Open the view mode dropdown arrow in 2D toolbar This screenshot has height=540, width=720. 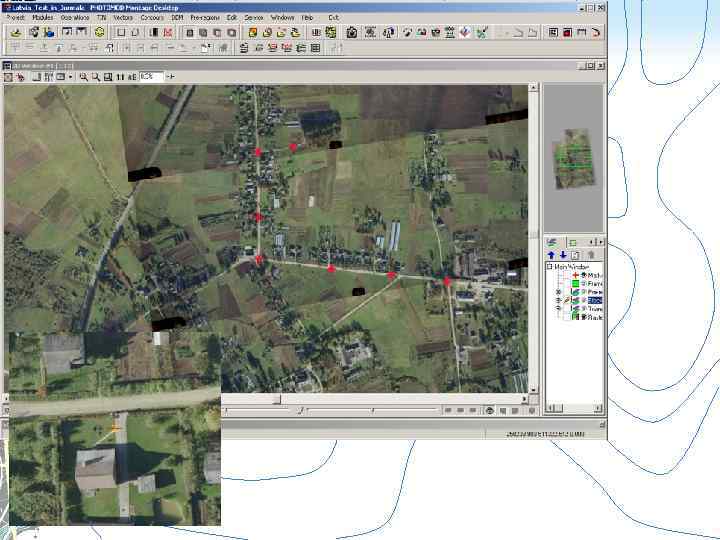(70, 77)
